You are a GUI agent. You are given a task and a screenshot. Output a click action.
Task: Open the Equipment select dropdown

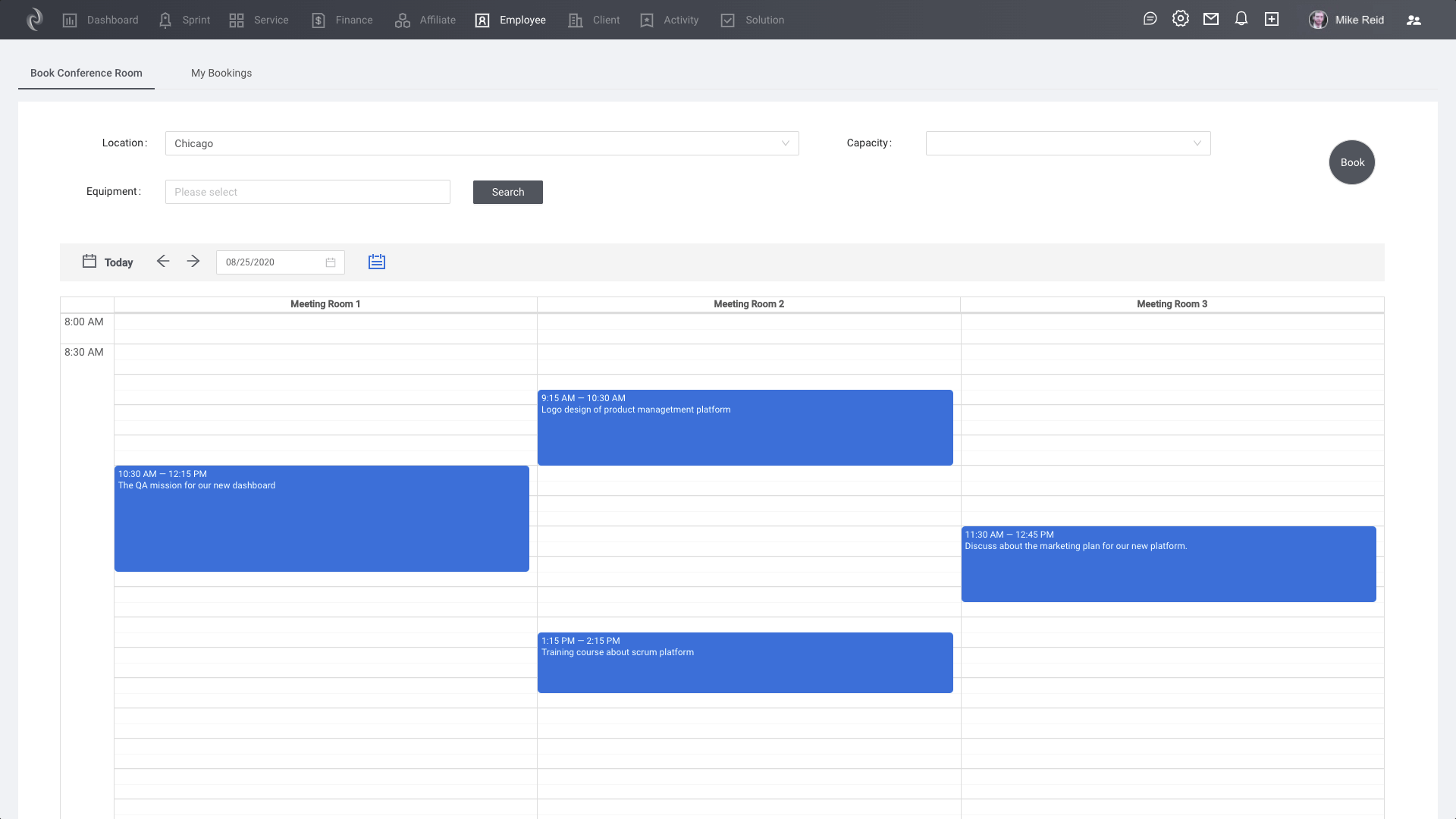307,192
